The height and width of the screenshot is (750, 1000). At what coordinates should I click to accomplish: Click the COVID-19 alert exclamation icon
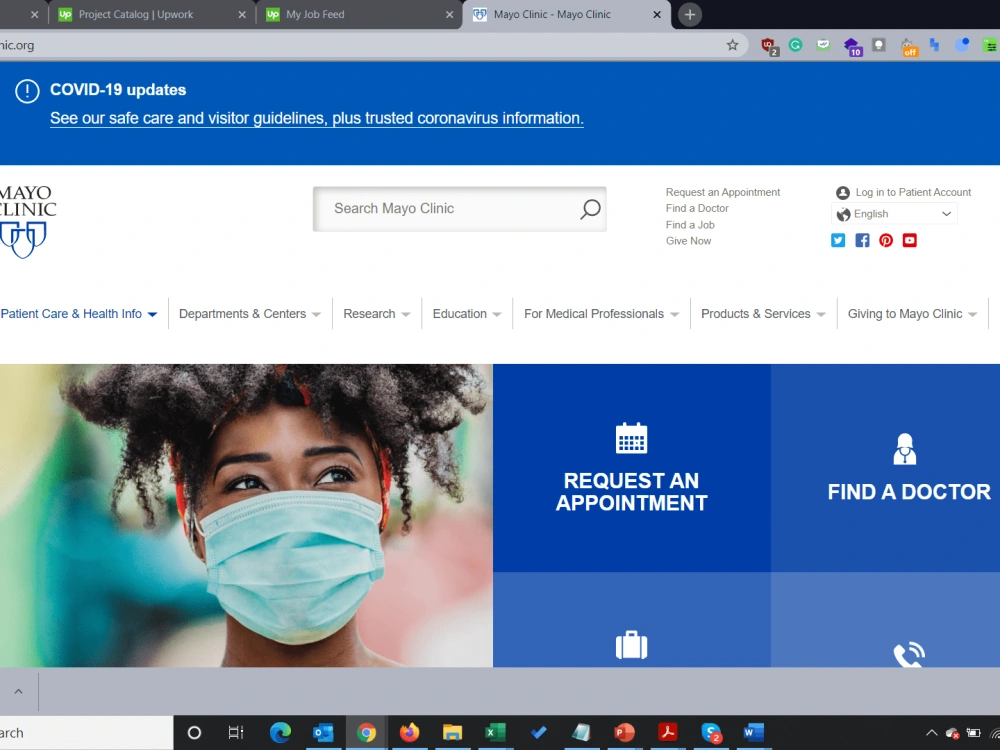pos(27,91)
